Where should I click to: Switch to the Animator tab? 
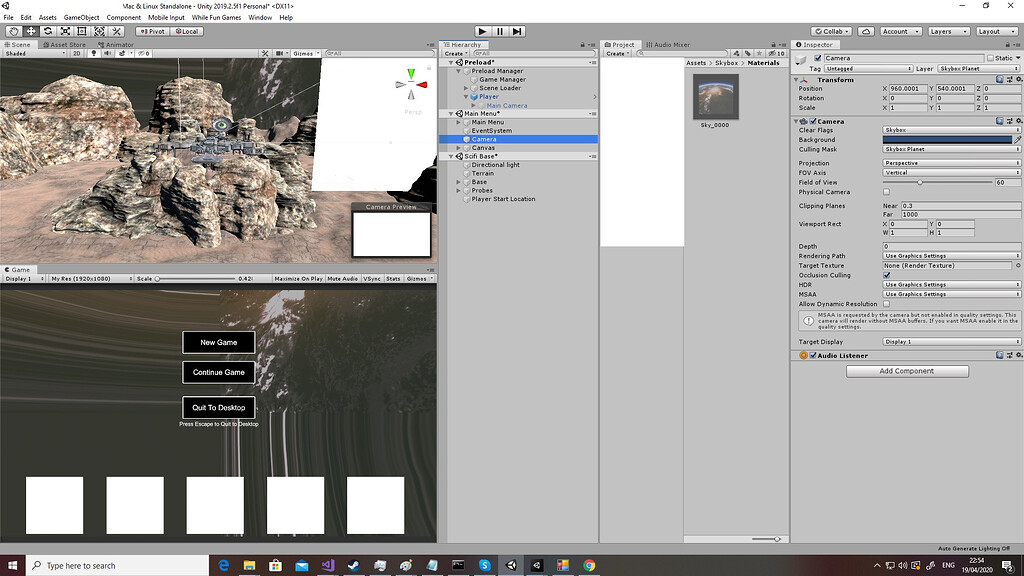(117, 44)
